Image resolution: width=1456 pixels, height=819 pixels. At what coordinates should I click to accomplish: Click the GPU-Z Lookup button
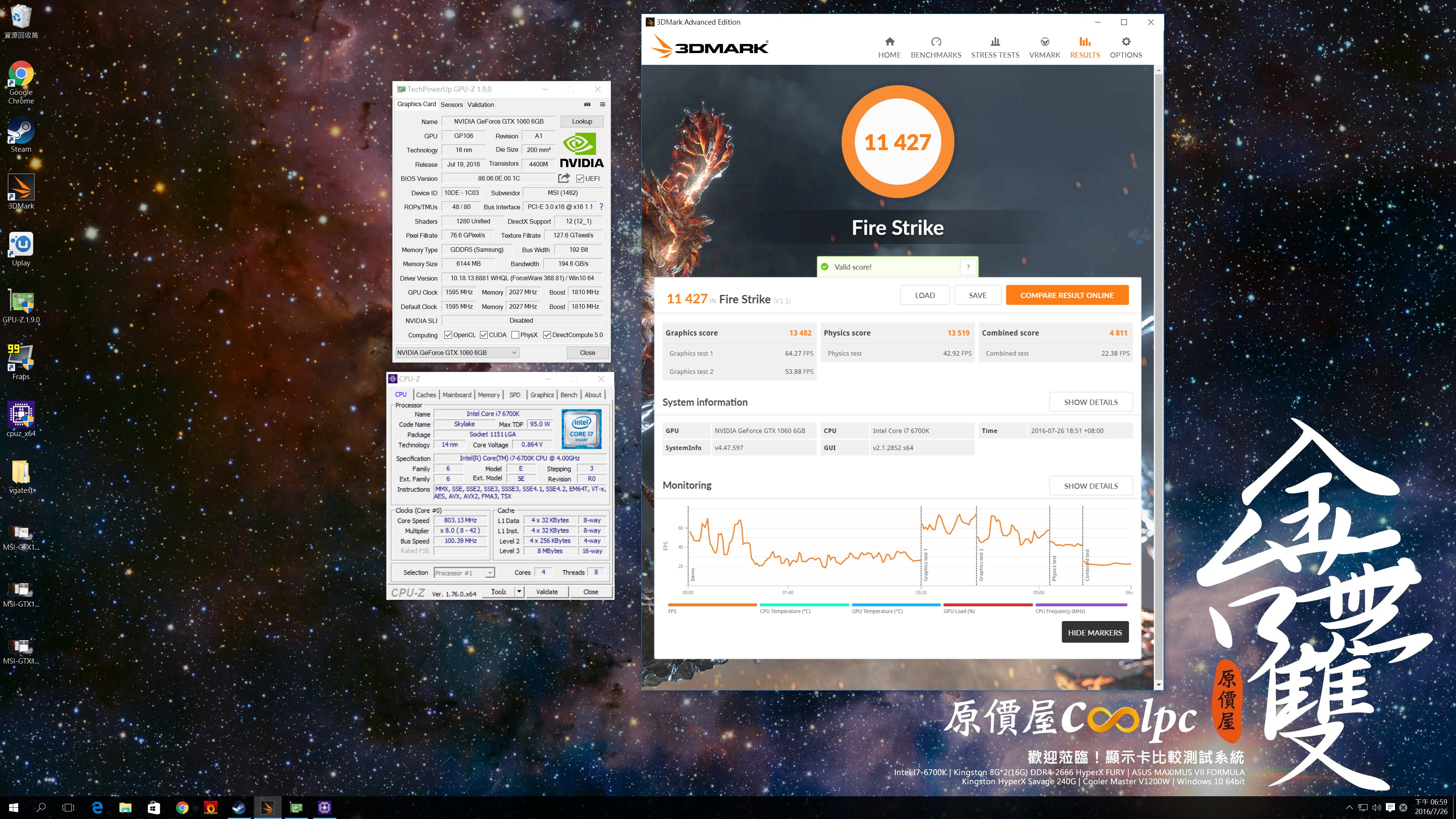click(x=582, y=121)
